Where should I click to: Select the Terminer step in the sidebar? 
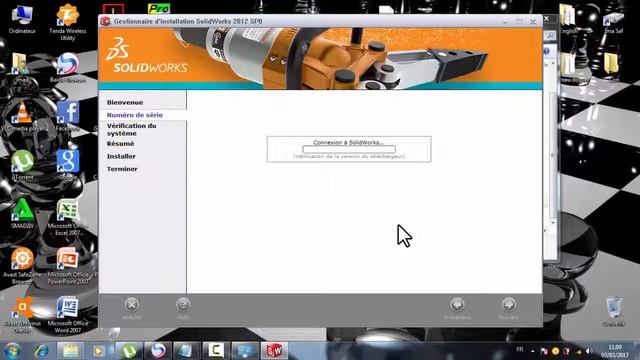122,169
